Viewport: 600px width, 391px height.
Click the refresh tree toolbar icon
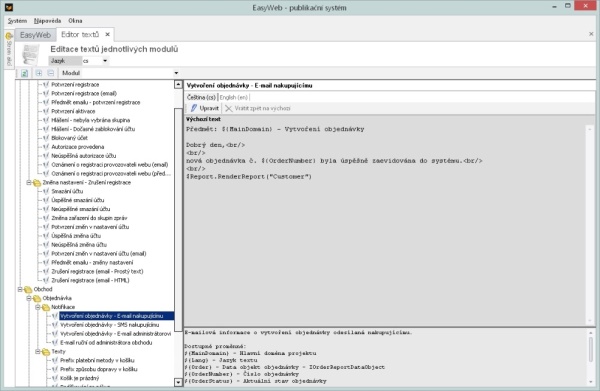pyautogui.click(x=24, y=73)
